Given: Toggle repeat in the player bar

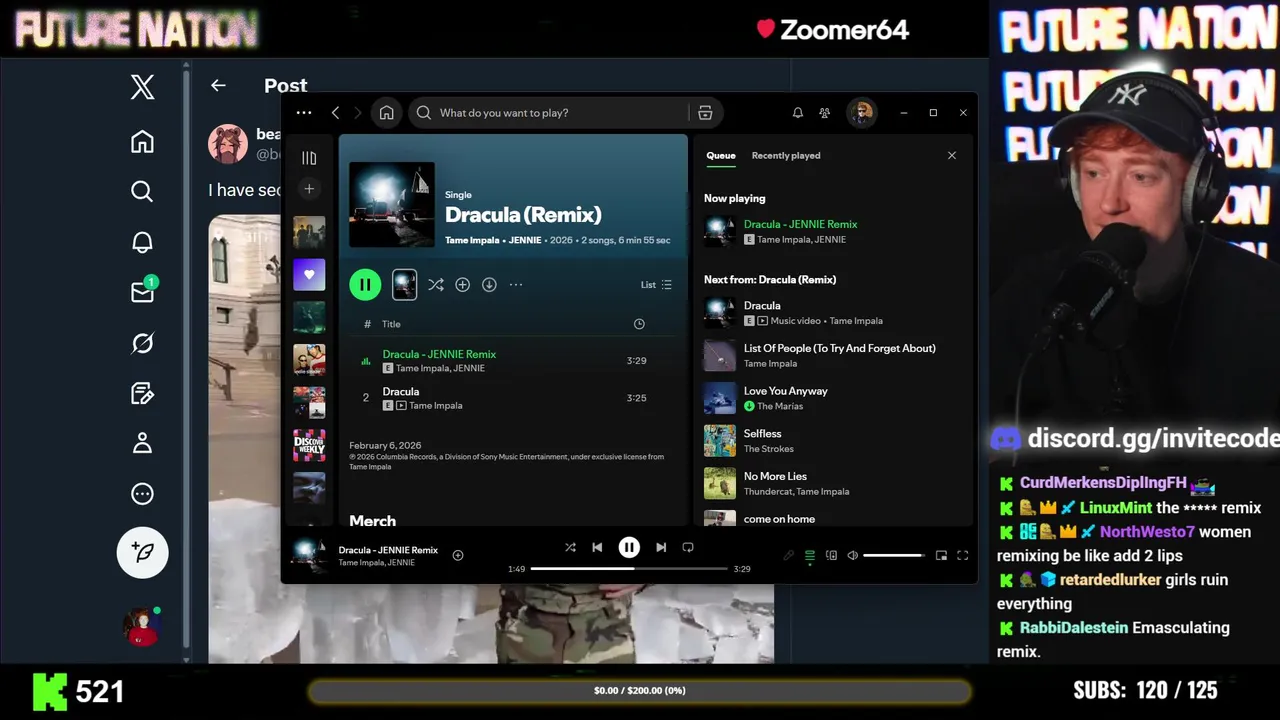Looking at the screenshot, I should tap(688, 547).
